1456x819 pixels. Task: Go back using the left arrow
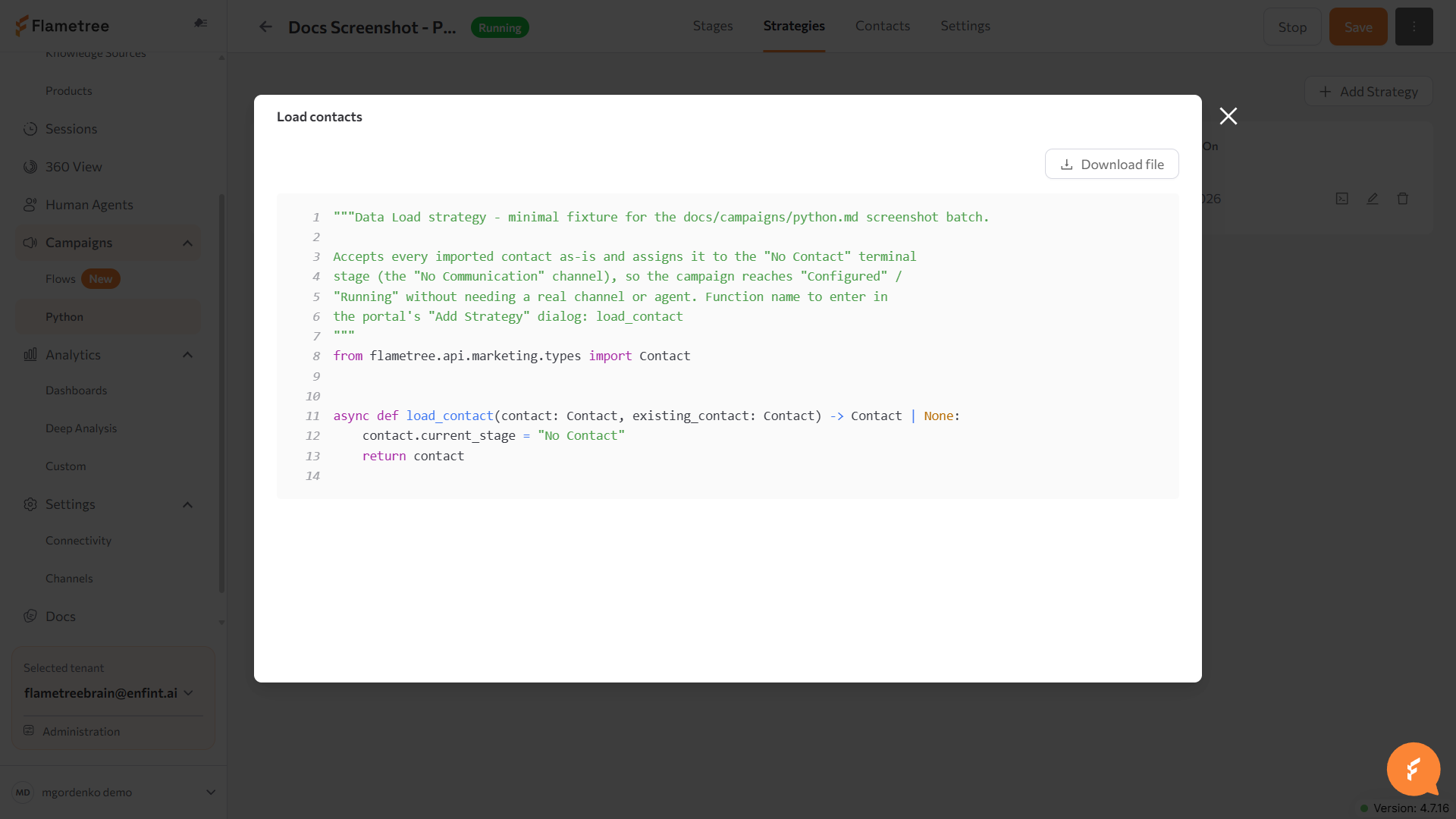tap(265, 27)
